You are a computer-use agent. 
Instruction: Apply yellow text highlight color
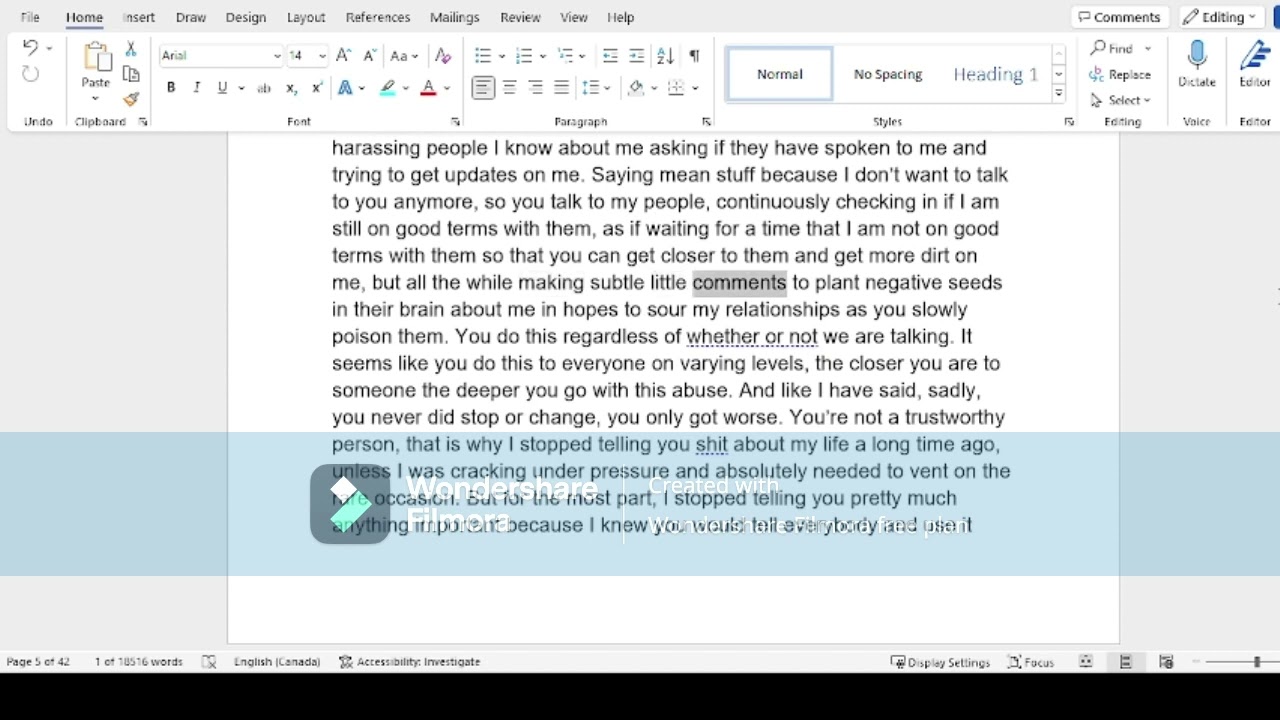click(388, 88)
